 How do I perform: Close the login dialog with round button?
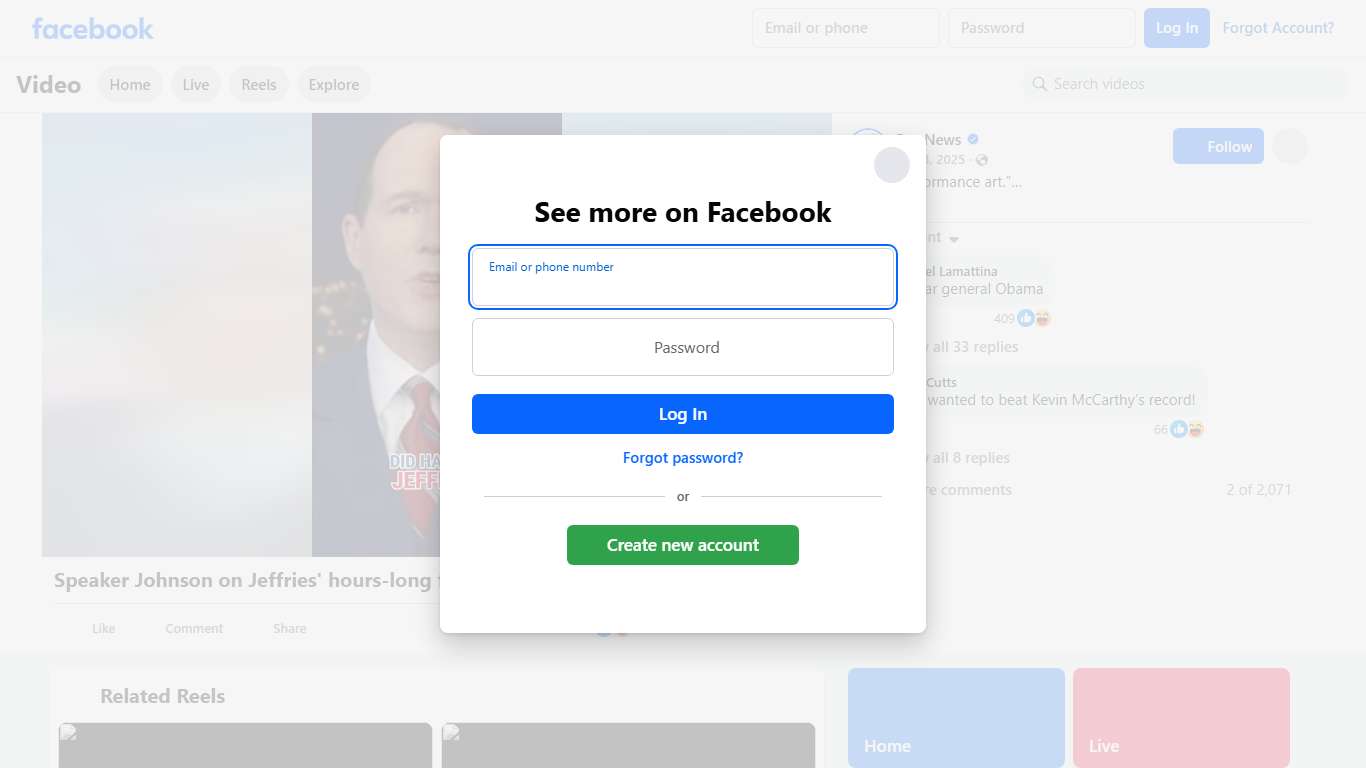pyautogui.click(x=892, y=165)
